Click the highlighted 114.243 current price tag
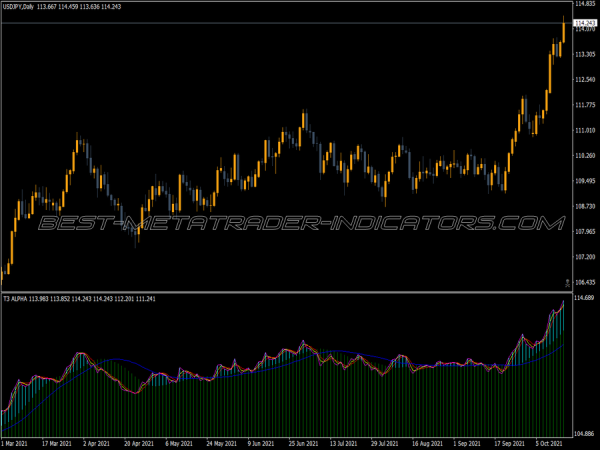The height and width of the screenshot is (450, 600). 584,23
